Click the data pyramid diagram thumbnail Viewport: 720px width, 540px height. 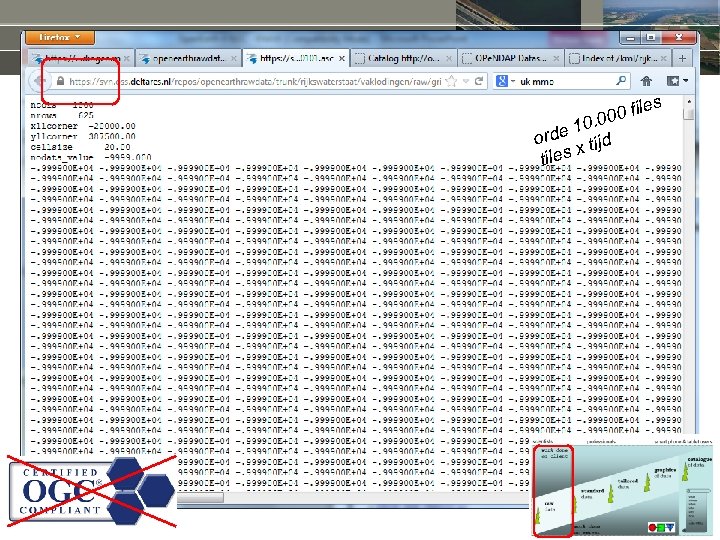[624, 489]
